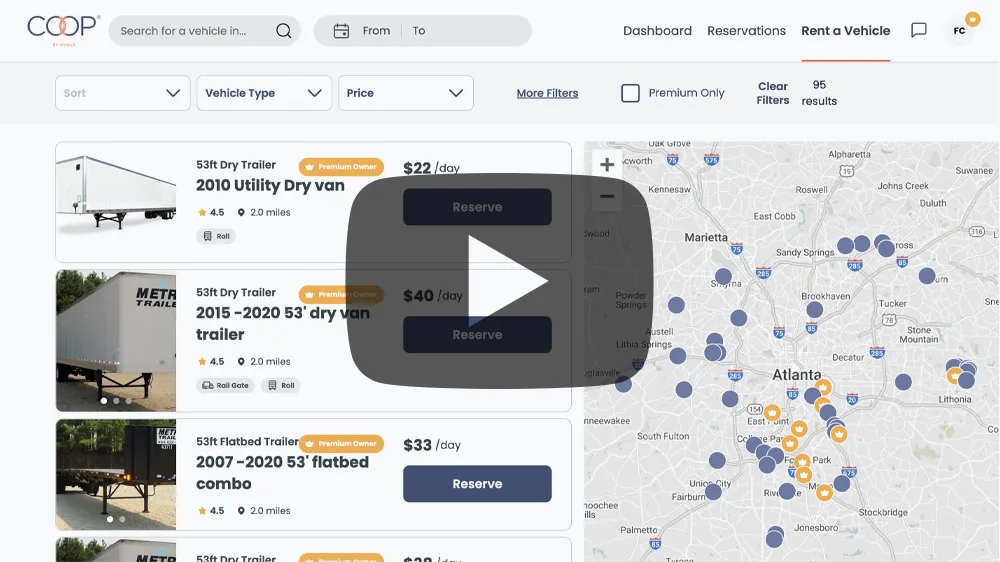This screenshot has height=562, width=1000.
Task: Select the Rent a Vehicle tab
Action: [x=846, y=31]
